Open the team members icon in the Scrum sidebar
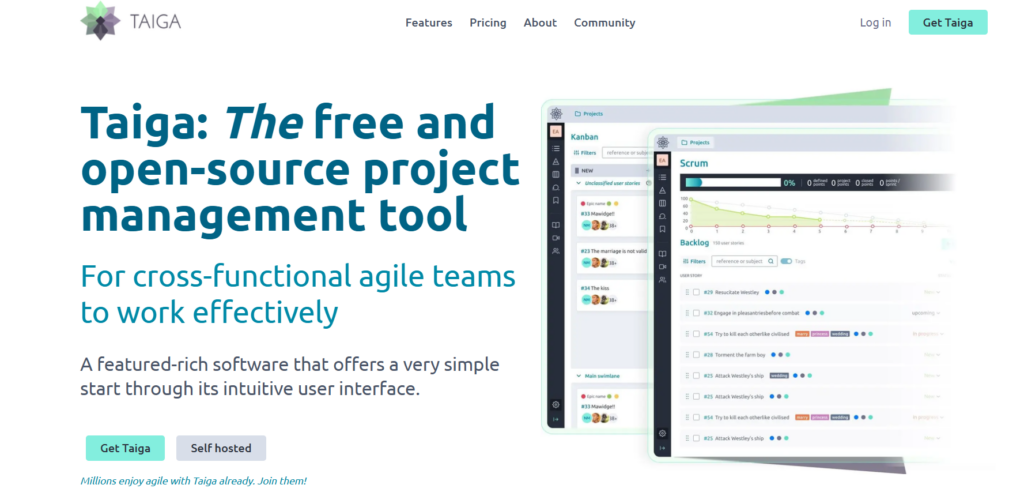Image resolution: width=1024 pixels, height=496 pixels. pos(662,279)
